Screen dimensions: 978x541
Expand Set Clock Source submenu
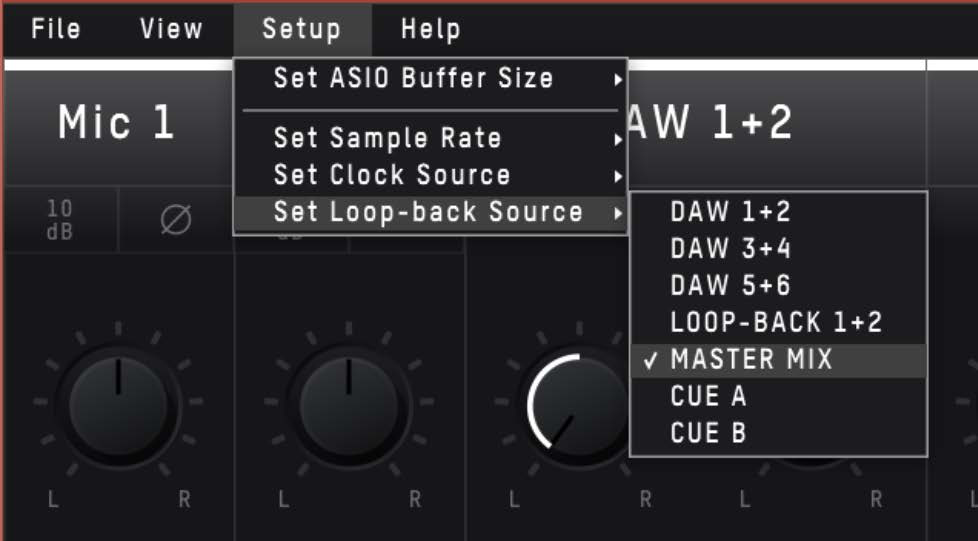coord(430,175)
